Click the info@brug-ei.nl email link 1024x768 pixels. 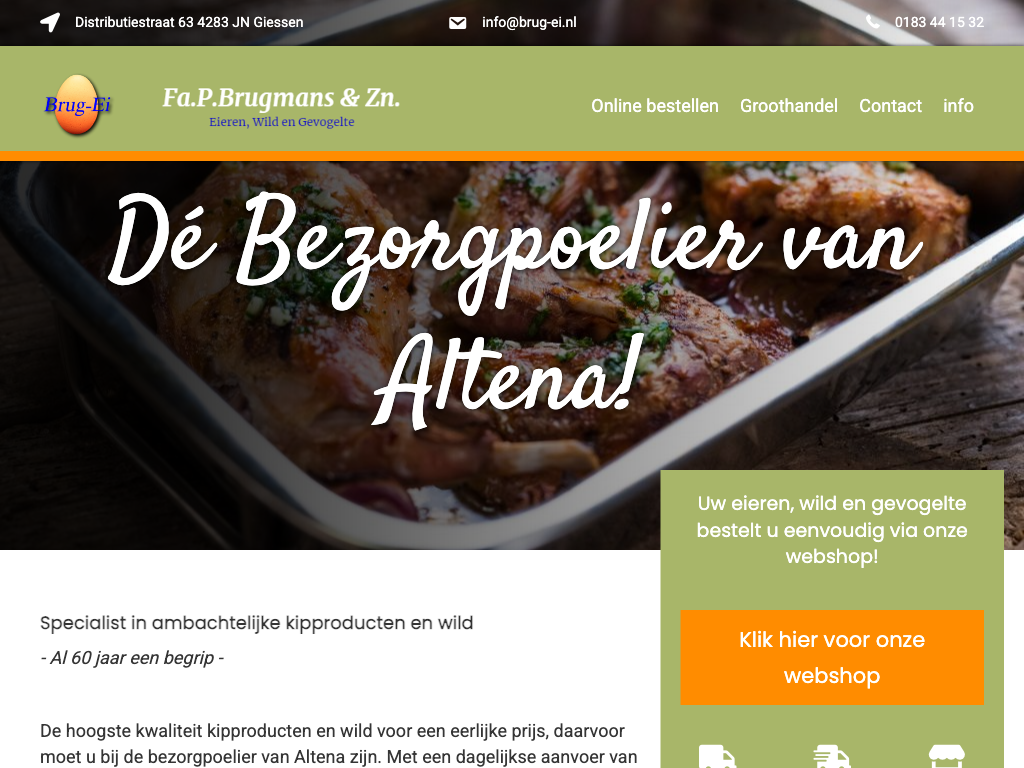tap(529, 22)
